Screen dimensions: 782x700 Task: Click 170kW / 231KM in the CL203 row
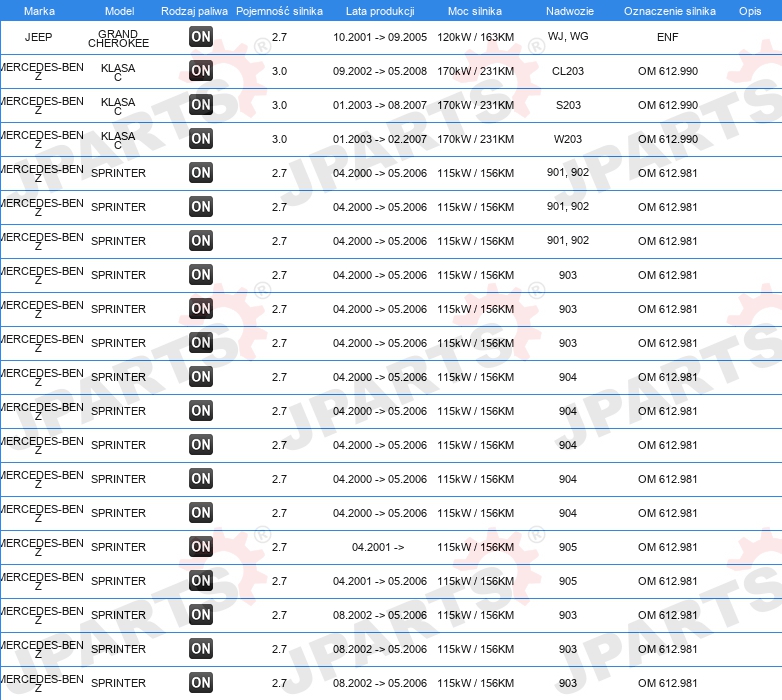pos(475,71)
